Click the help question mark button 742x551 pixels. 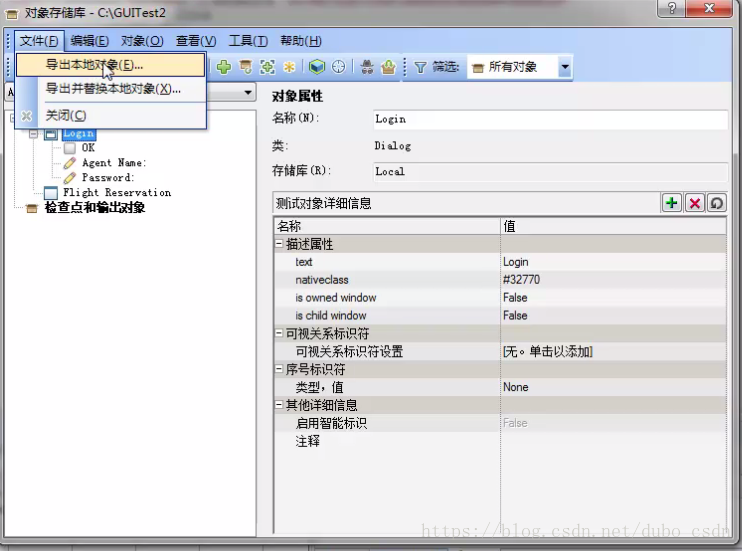click(671, 8)
